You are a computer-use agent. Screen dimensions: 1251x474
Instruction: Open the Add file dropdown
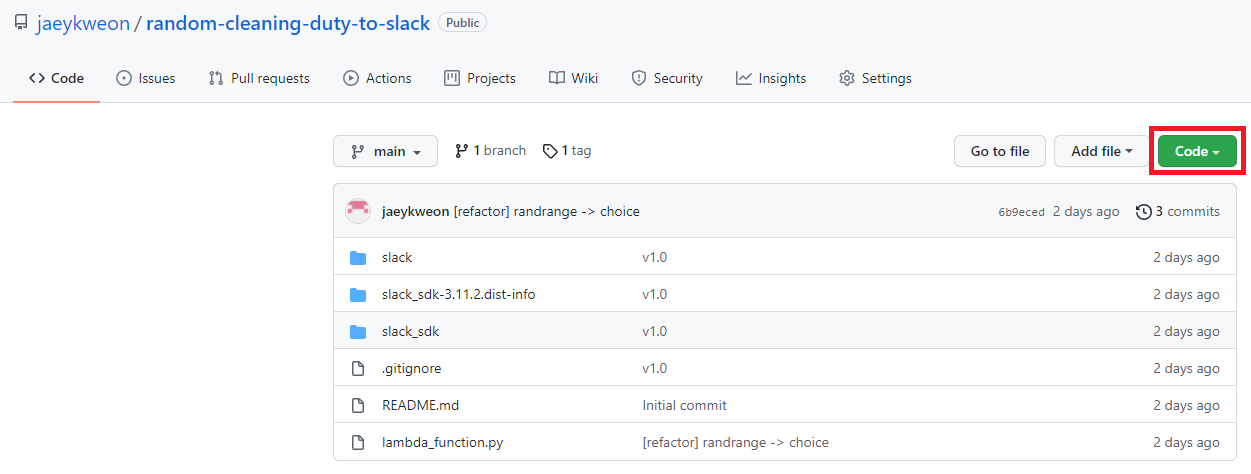tap(1101, 152)
